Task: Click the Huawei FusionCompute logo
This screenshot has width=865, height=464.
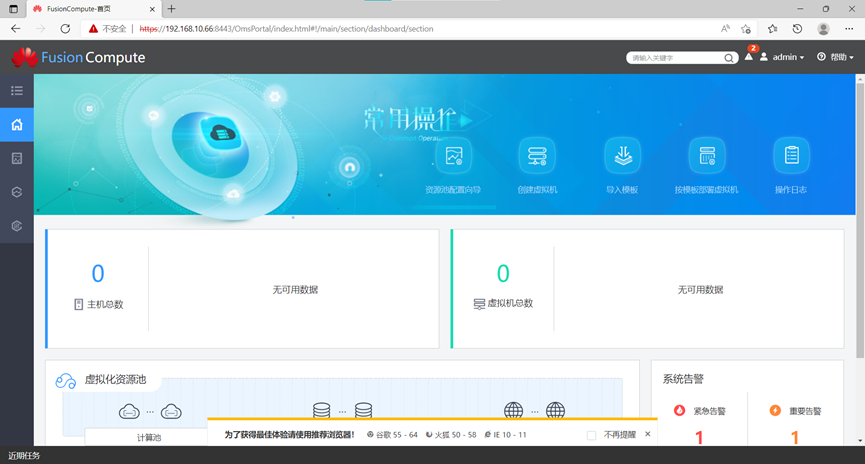Action: (x=78, y=57)
